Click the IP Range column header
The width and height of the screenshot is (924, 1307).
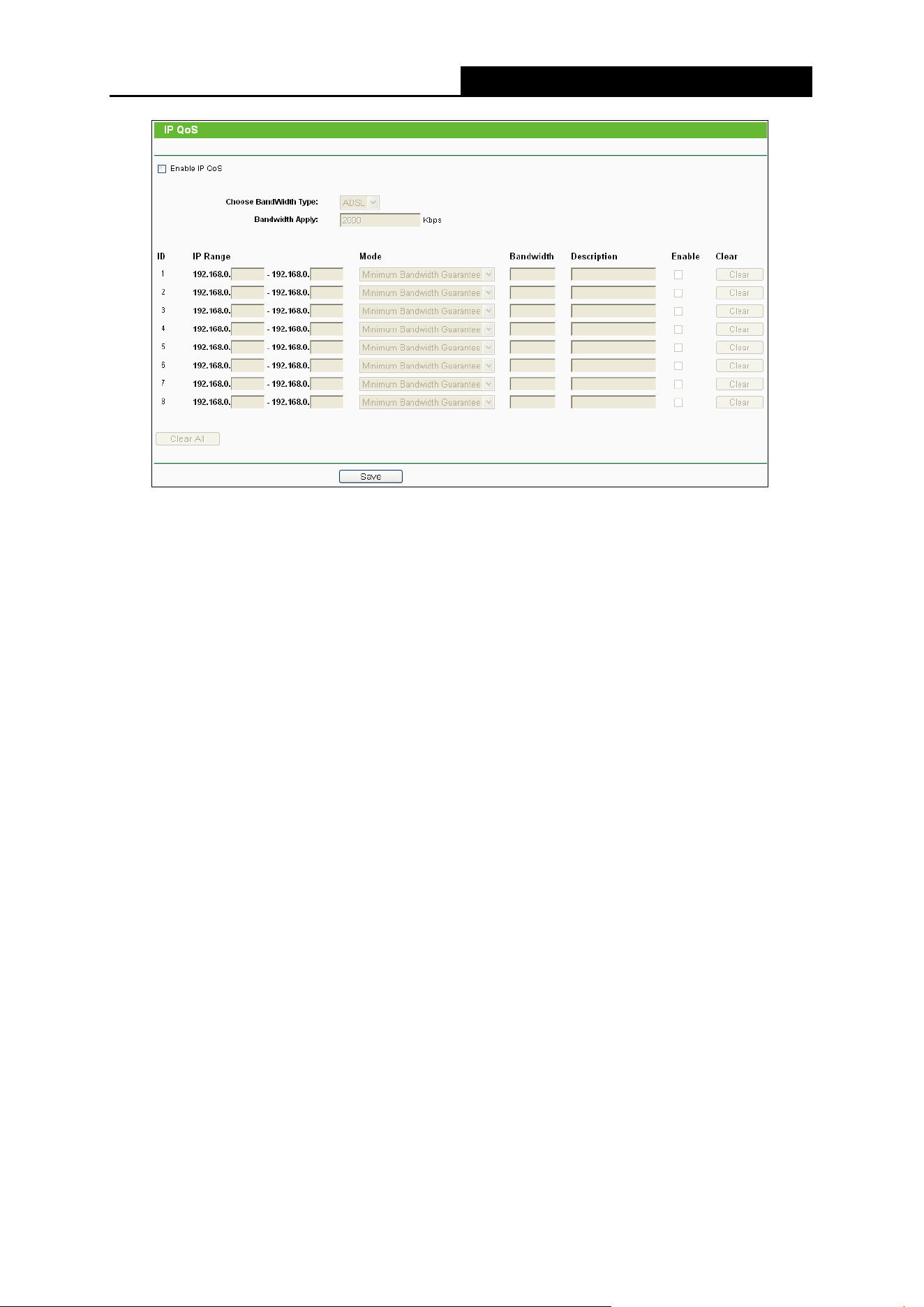(211, 257)
